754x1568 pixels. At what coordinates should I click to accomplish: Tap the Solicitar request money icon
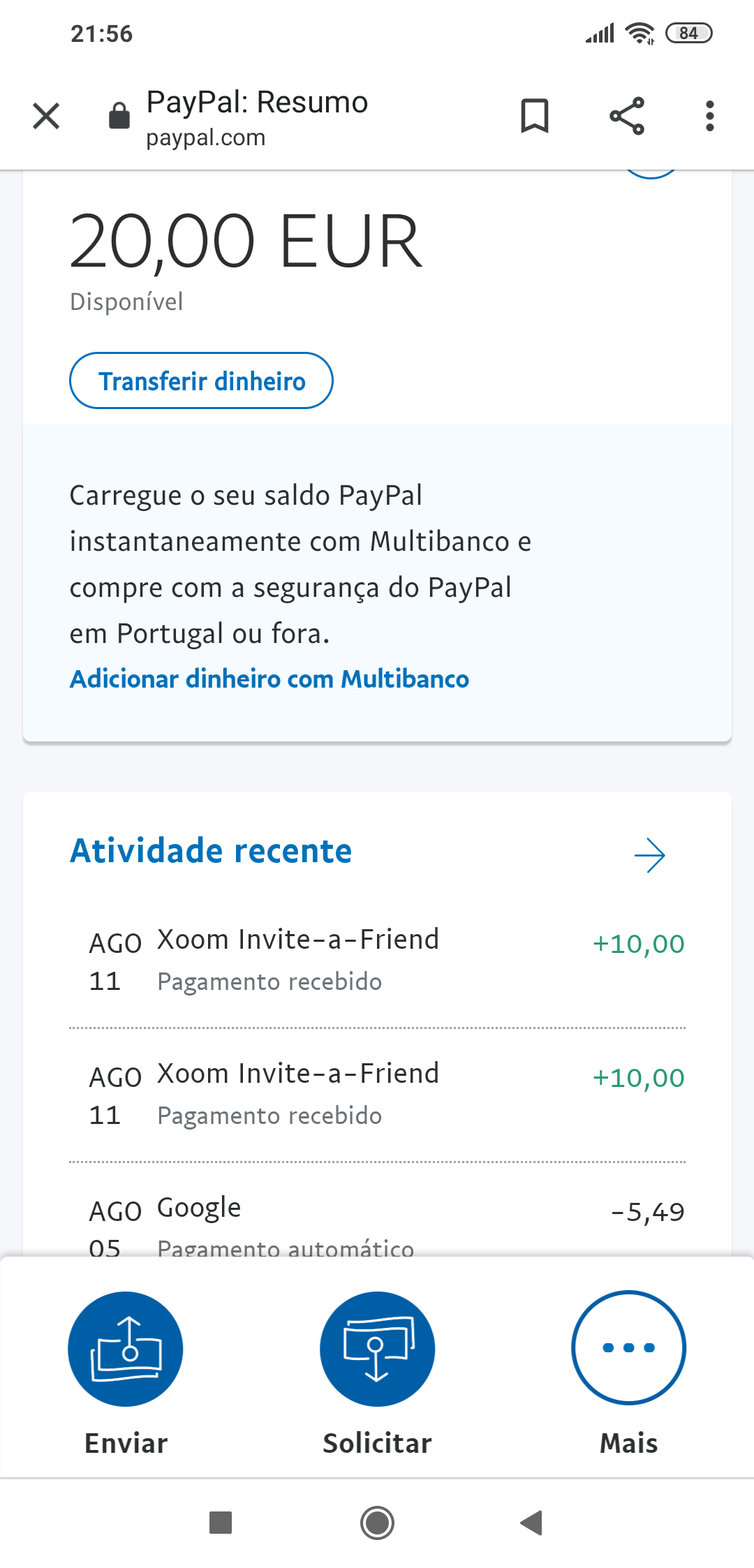click(x=377, y=1349)
